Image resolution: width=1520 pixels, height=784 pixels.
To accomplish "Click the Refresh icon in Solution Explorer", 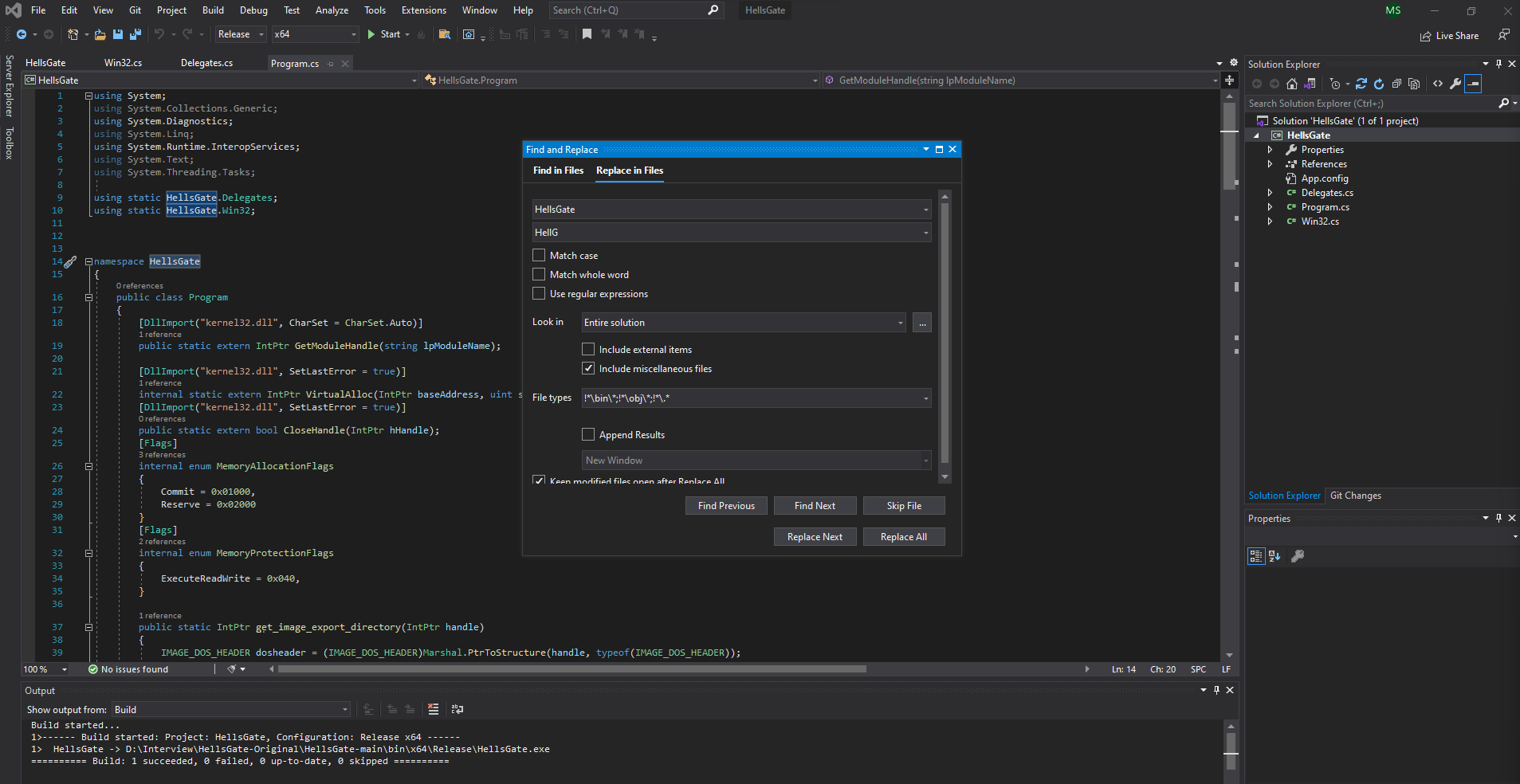I will tap(1379, 84).
